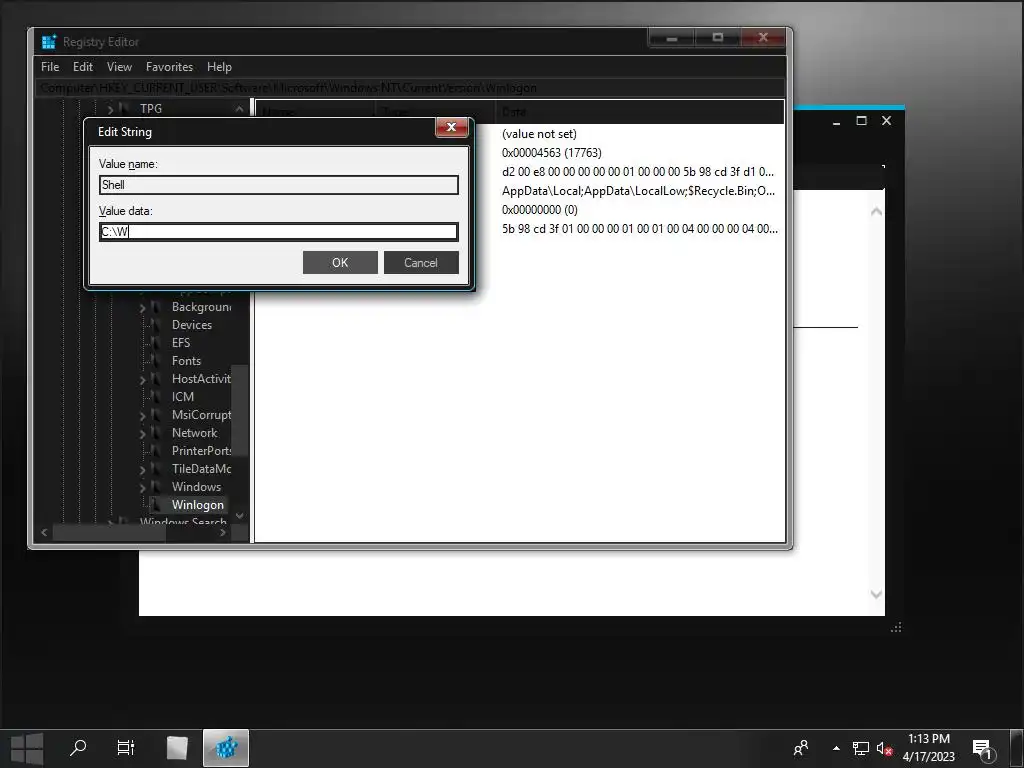Image resolution: width=1024 pixels, height=768 pixels.
Task: Cancel the Edit String dialog
Action: pyautogui.click(x=421, y=263)
